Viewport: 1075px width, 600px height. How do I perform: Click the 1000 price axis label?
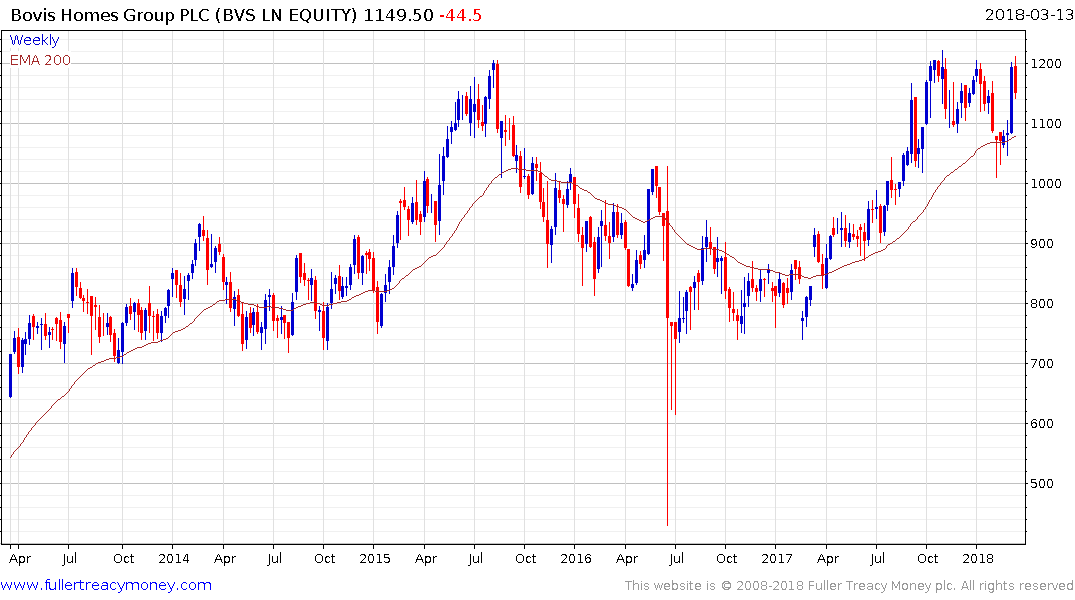pyautogui.click(x=1046, y=184)
